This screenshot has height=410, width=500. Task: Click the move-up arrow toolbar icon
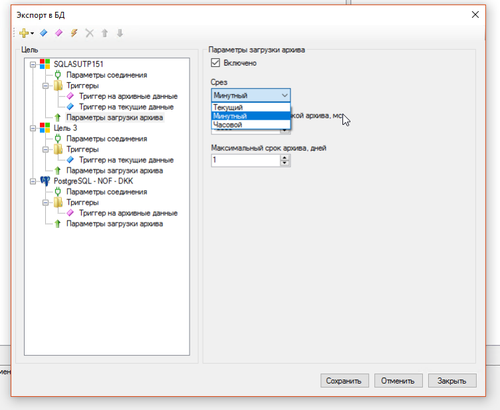[105, 33]
